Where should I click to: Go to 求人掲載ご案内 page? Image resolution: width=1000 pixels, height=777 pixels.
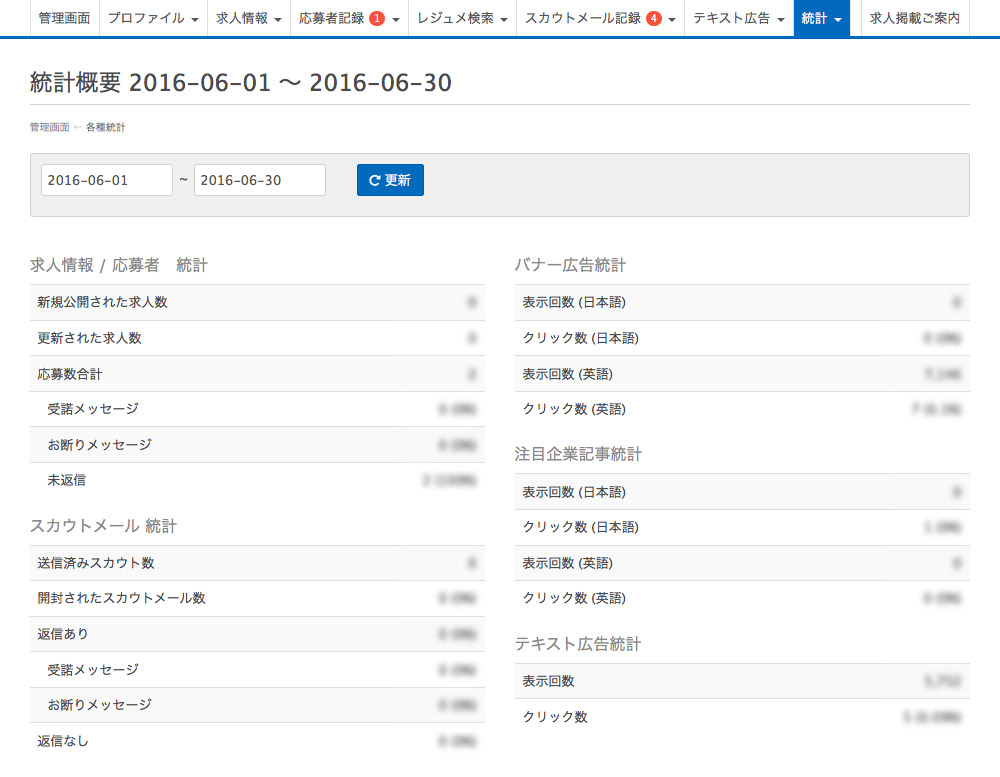915,18
